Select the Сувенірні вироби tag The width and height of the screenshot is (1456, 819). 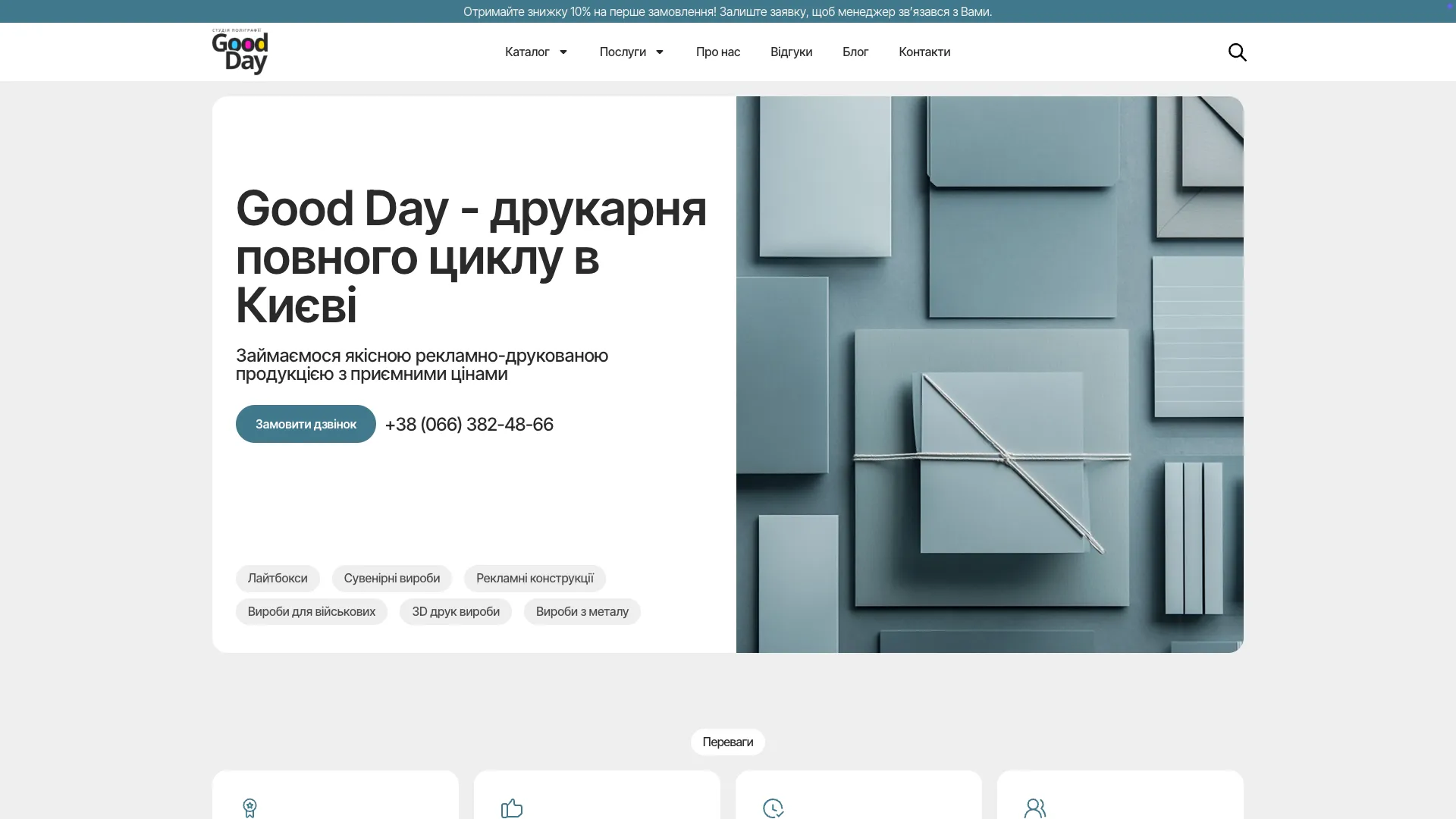coord(391,578)
